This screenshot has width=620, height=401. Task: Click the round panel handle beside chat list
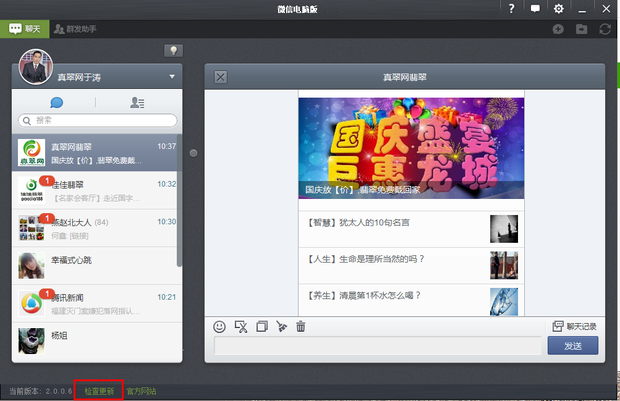[193, 153]
